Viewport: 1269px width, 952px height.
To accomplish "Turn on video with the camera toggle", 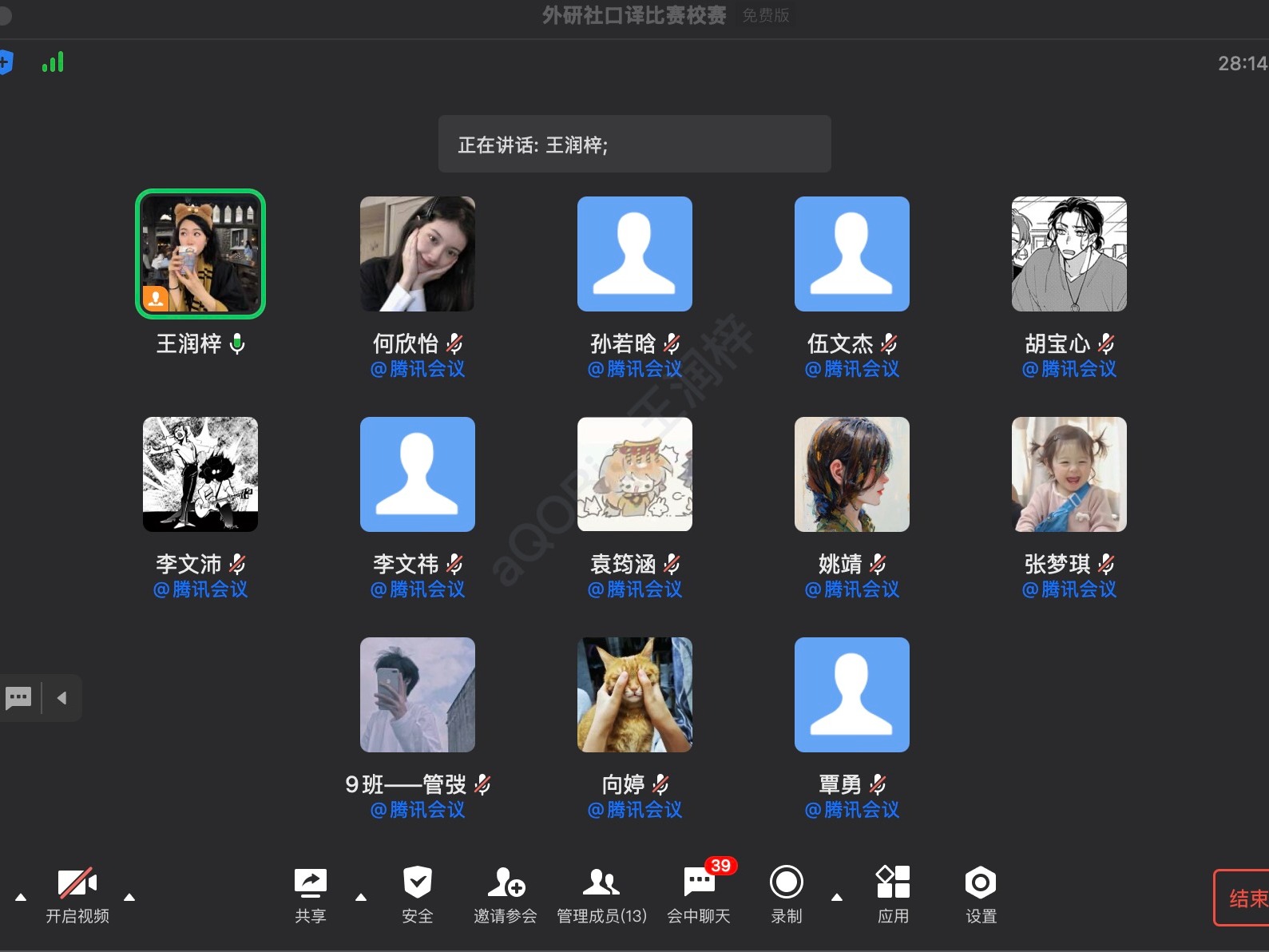I will pos(77,883).
